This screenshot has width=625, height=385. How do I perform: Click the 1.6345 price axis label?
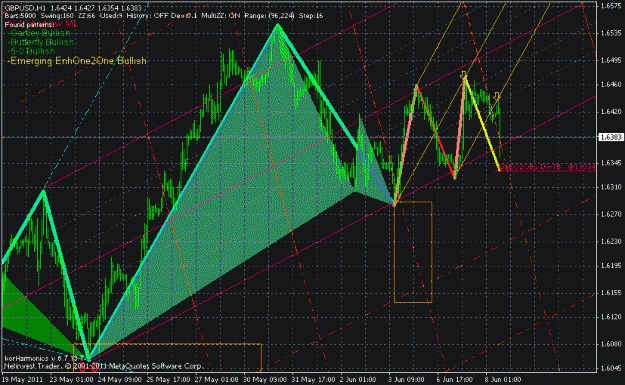click(611, 163)
